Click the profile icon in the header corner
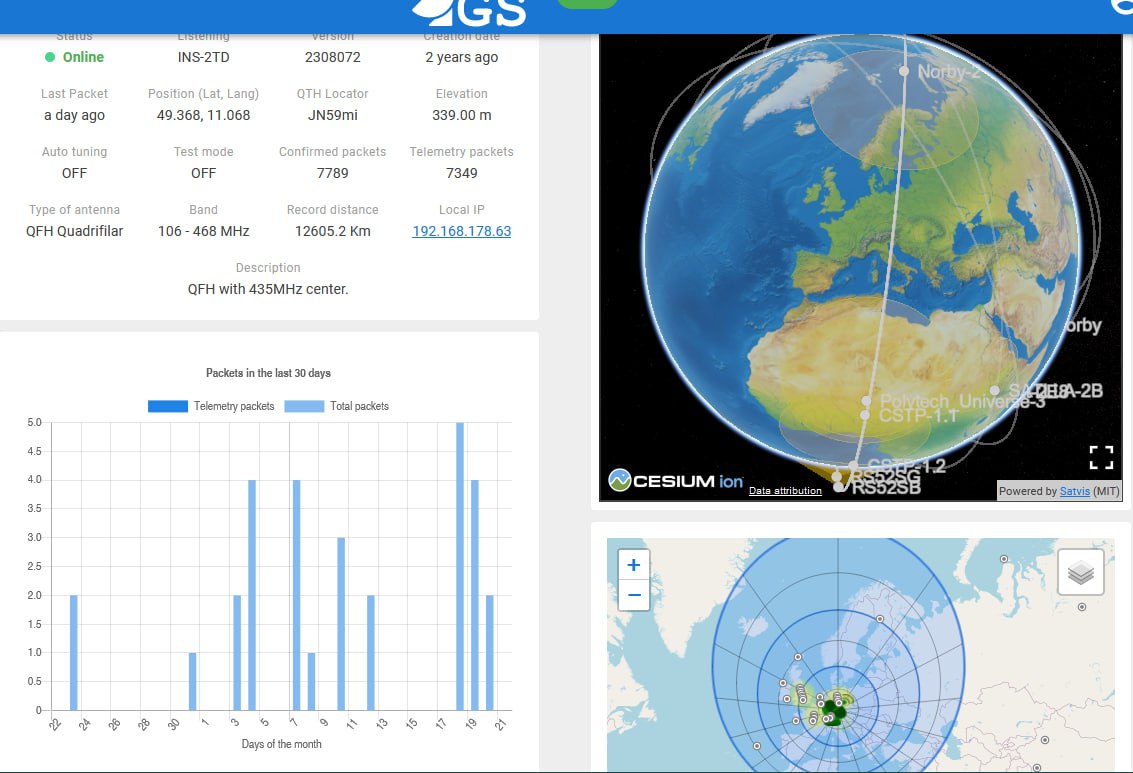This screenshot has width=1133, height=773. (x=1123, y=6)
